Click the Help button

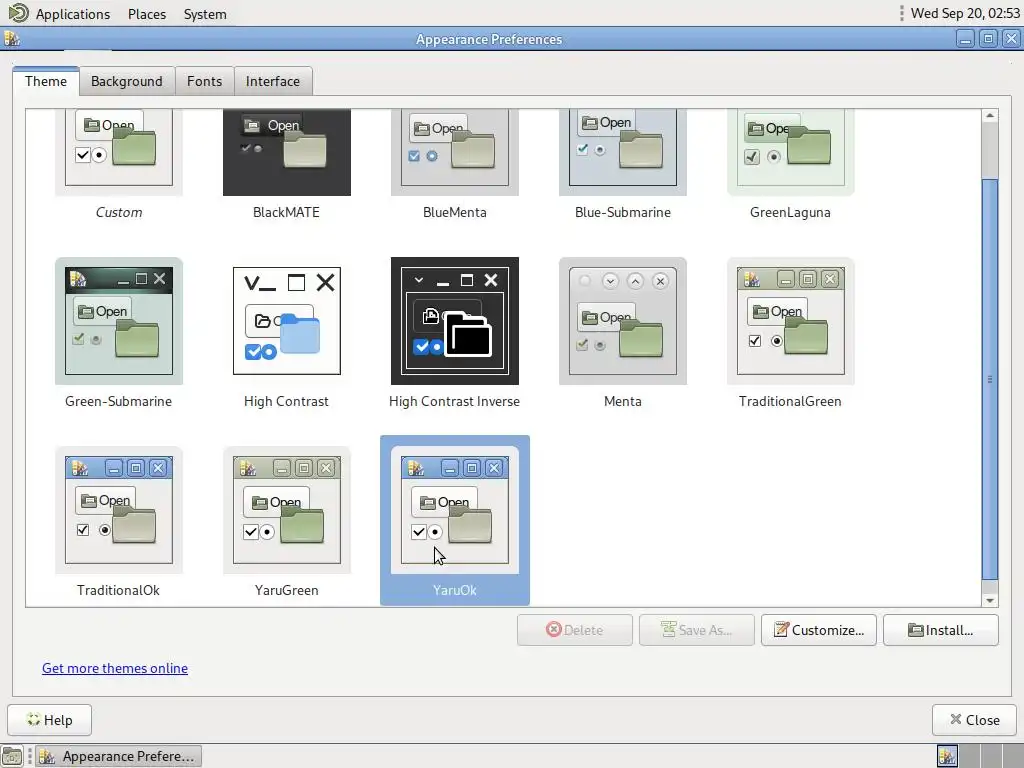[x=50, y=720]
